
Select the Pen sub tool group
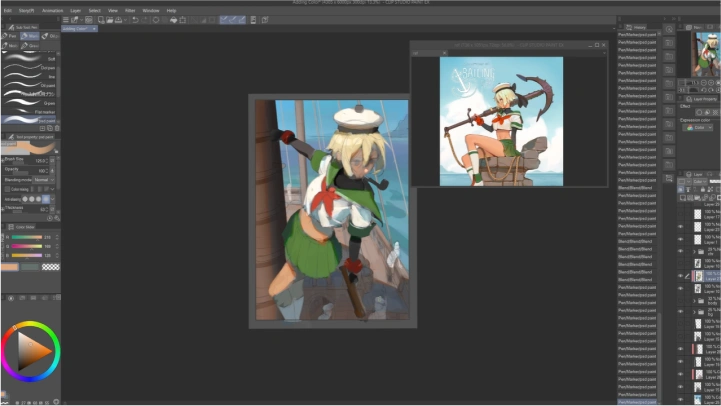pos(9,36)
